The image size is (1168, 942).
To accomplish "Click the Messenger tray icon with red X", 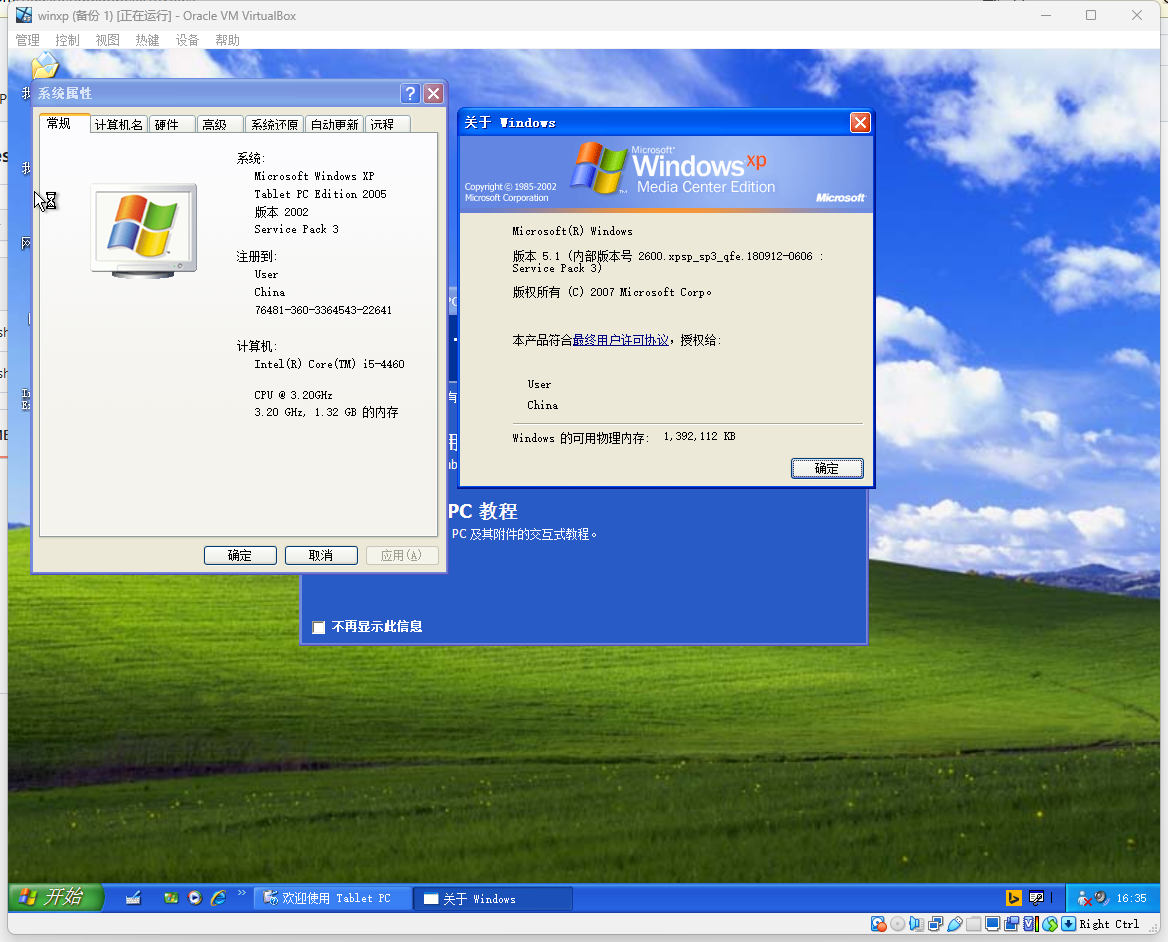I will (1085, 899).
